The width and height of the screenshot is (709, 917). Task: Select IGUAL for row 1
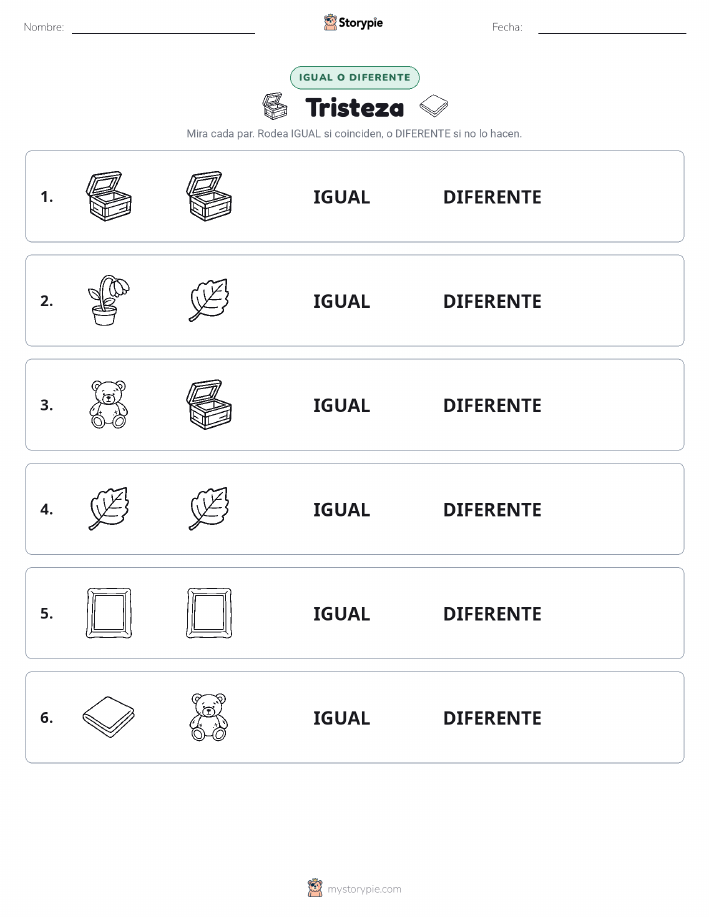coord(342,197)
